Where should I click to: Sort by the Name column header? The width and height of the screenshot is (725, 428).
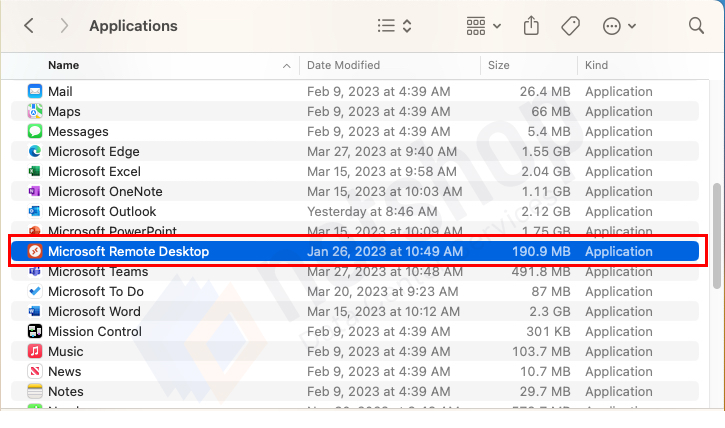(x=63, y=65)
